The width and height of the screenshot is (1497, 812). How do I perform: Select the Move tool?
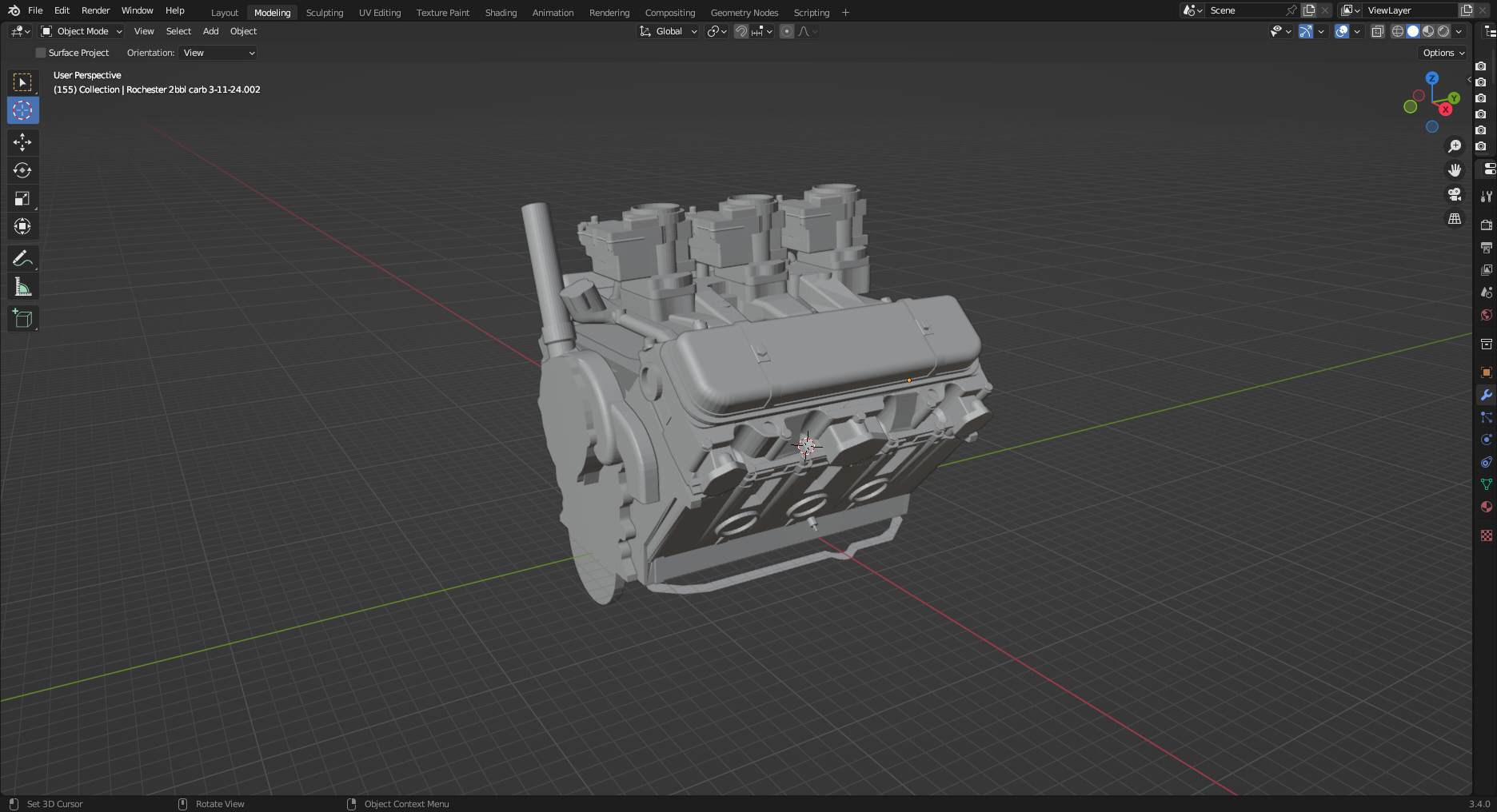(22, 142)
